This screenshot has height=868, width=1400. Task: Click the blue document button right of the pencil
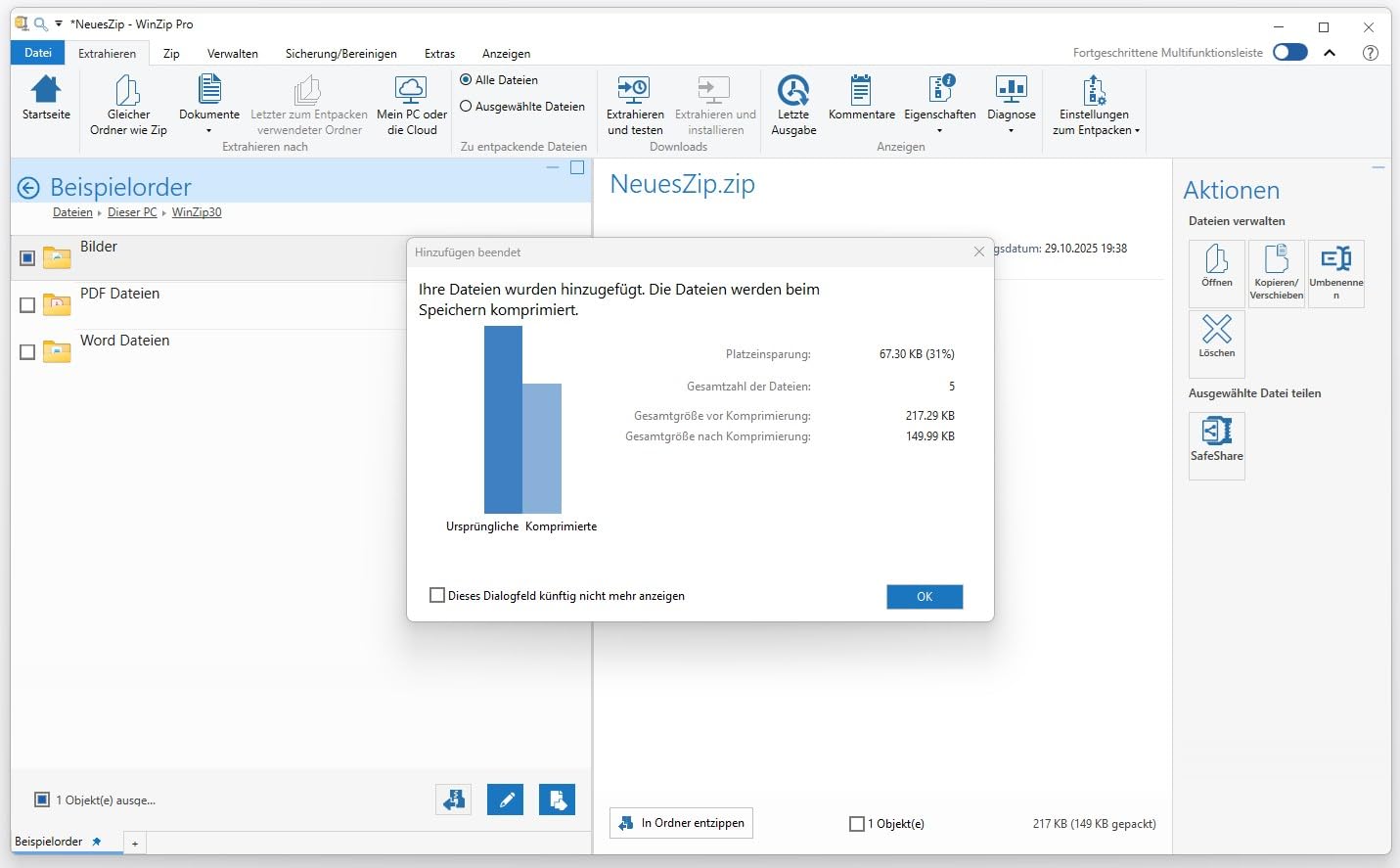pos(557,799)
